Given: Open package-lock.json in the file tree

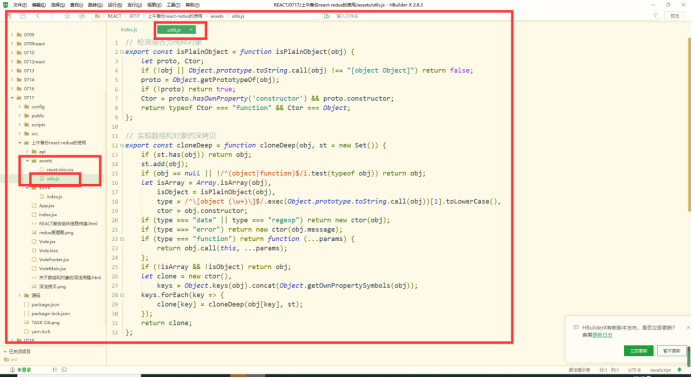Looking at the screenshot, I should pos(51,314).
